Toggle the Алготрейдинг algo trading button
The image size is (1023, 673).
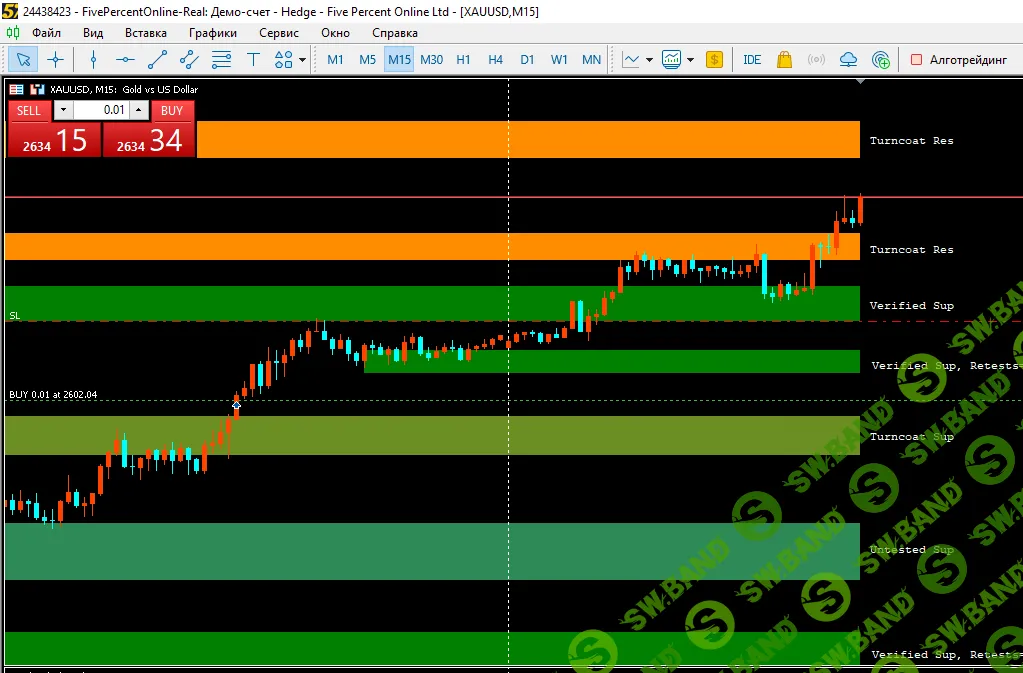(x=958, y=59)
